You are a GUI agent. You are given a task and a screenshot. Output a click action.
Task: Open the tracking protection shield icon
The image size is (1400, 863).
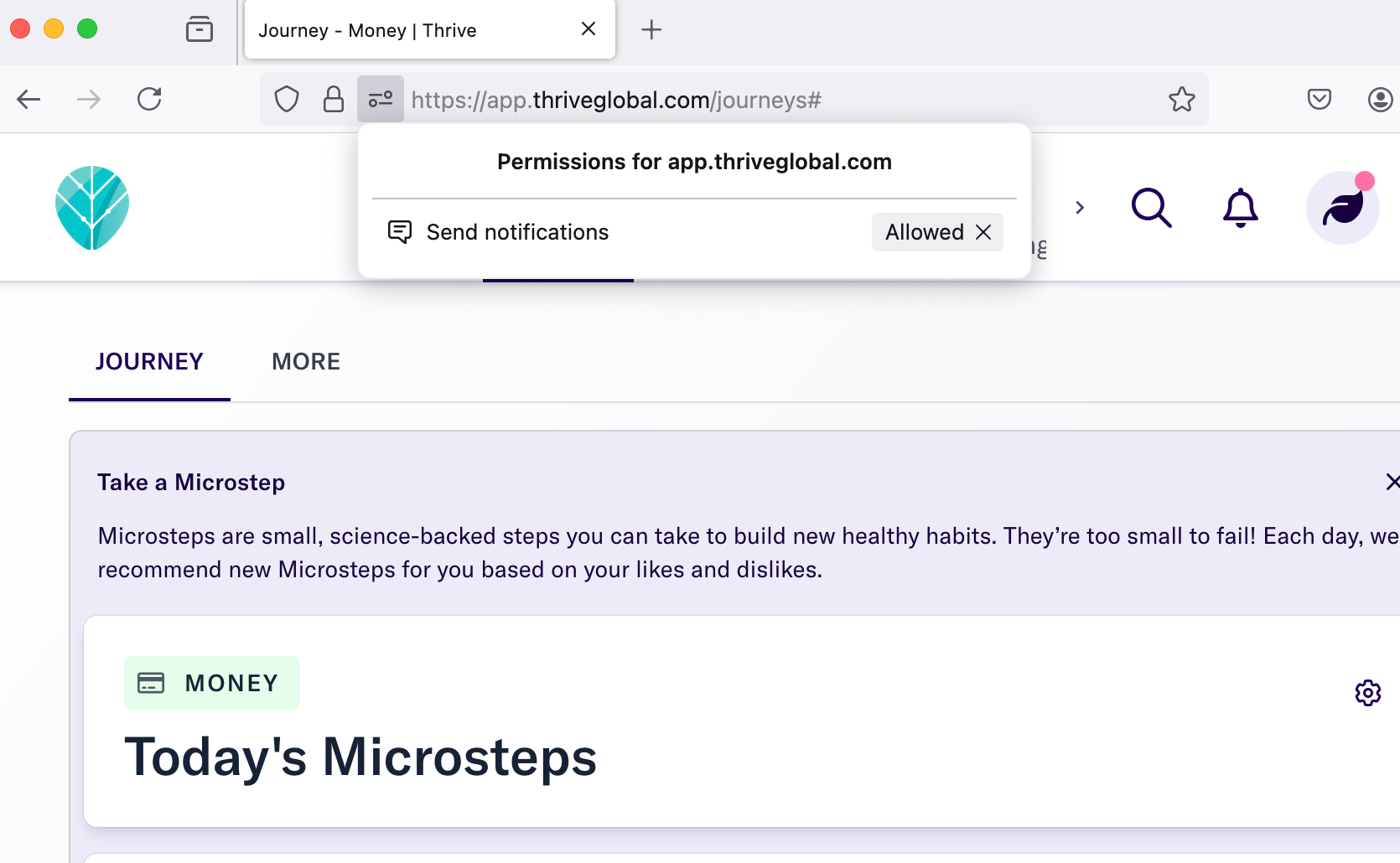point(287,100)
